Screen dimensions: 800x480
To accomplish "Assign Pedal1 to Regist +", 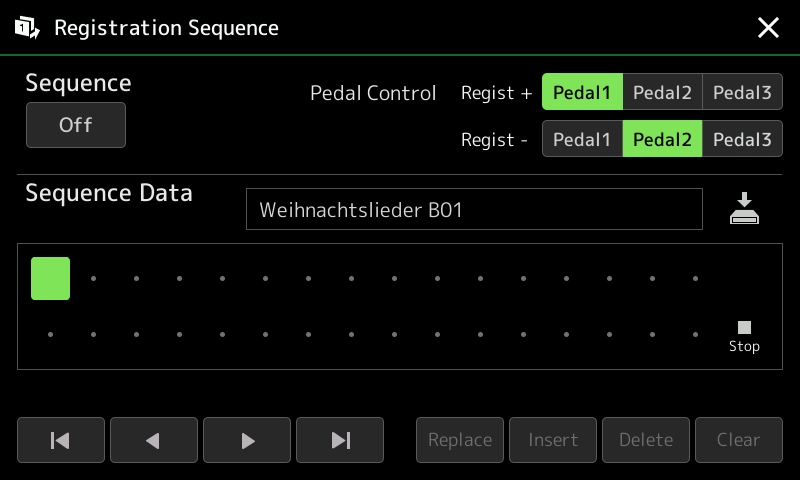I will click(x=582, y=92).
